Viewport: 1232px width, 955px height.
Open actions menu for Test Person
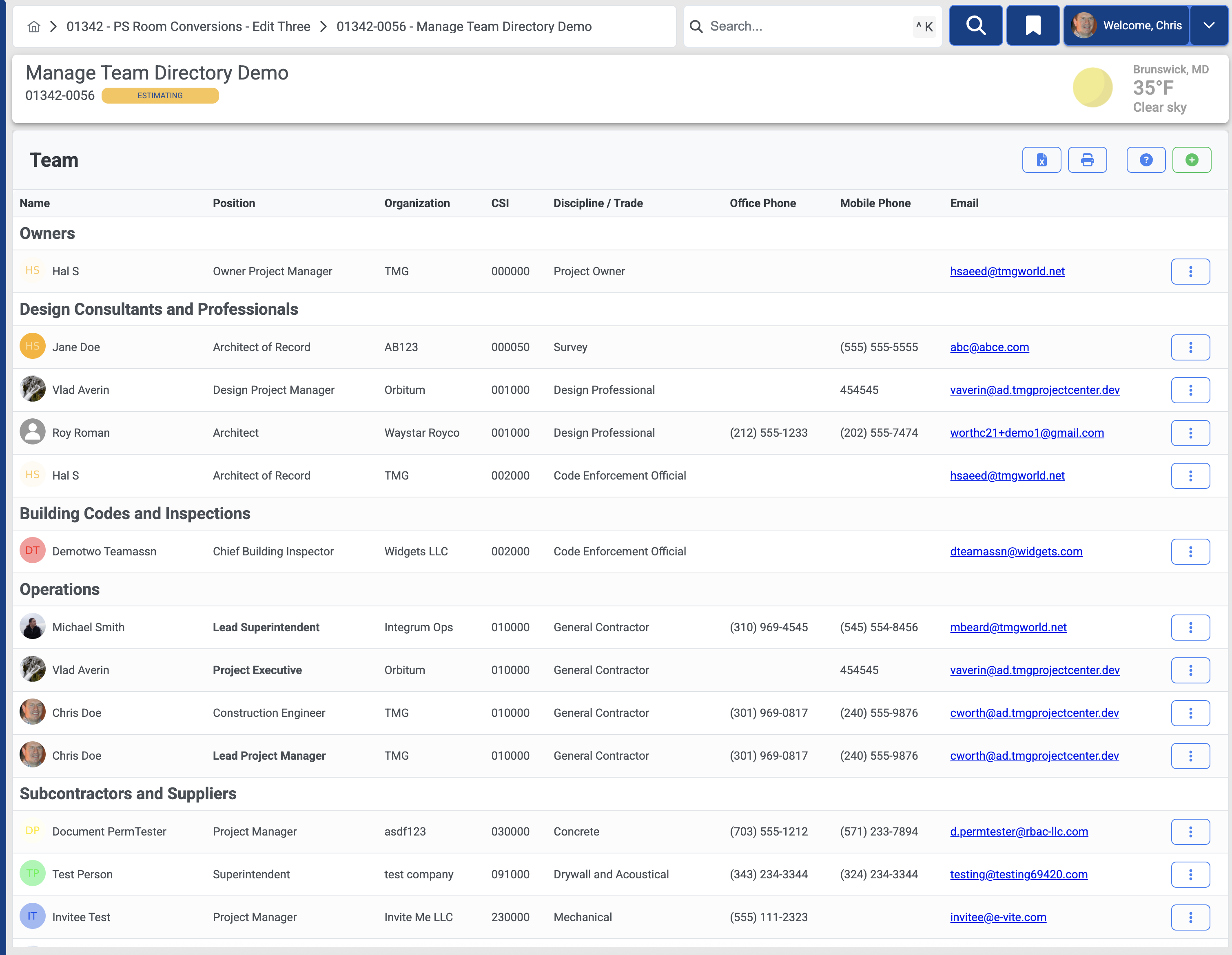coord(1191,874)
